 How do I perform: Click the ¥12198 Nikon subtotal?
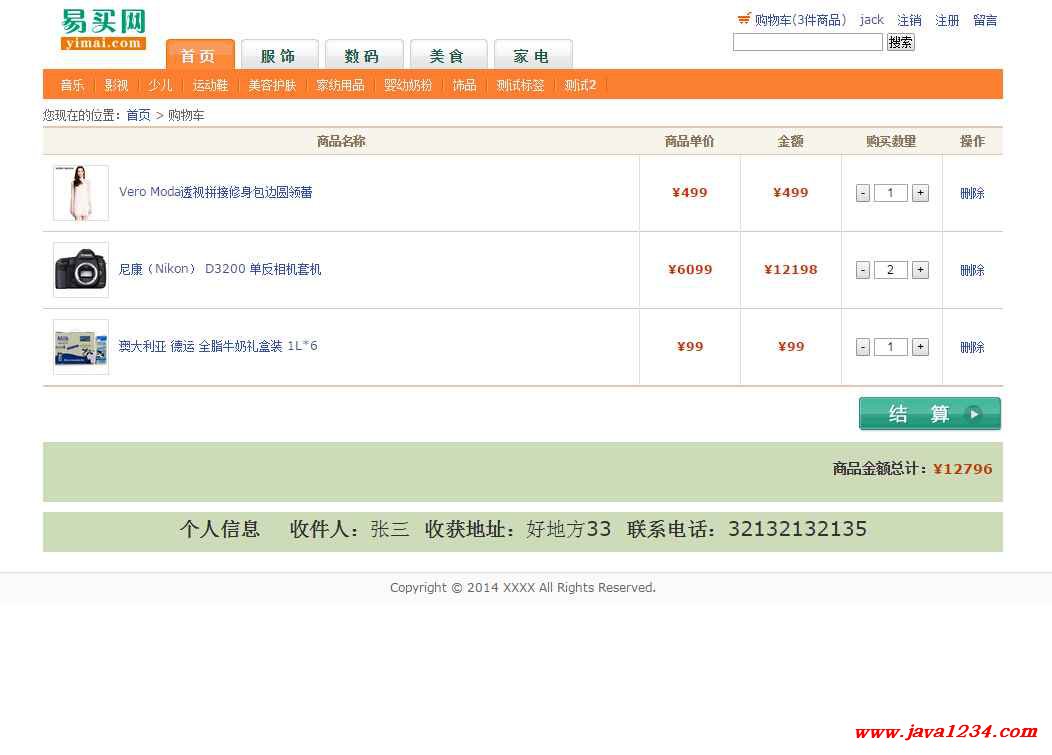790,270
